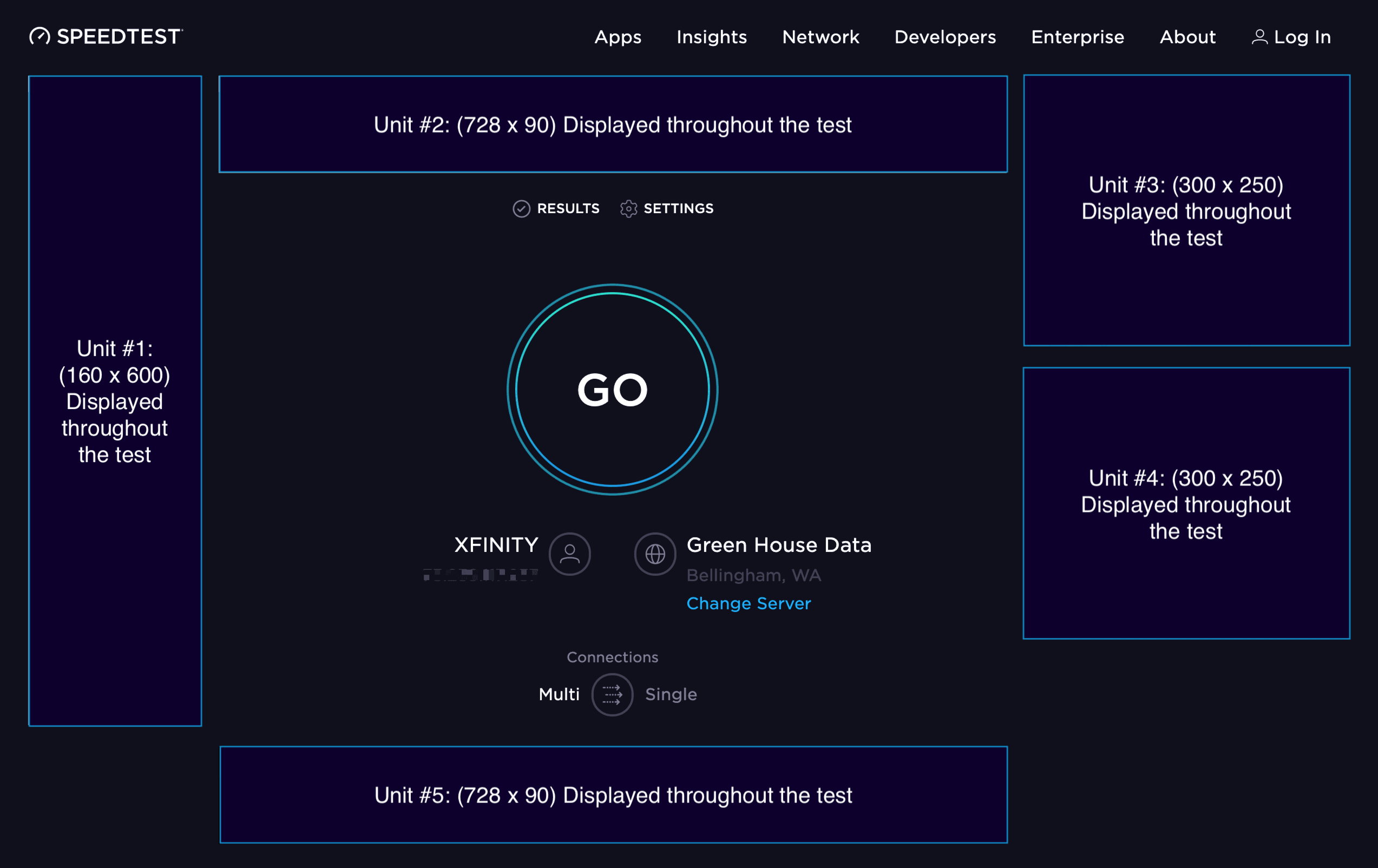
Task: Open the Apps menu
Action: point(618,37)
